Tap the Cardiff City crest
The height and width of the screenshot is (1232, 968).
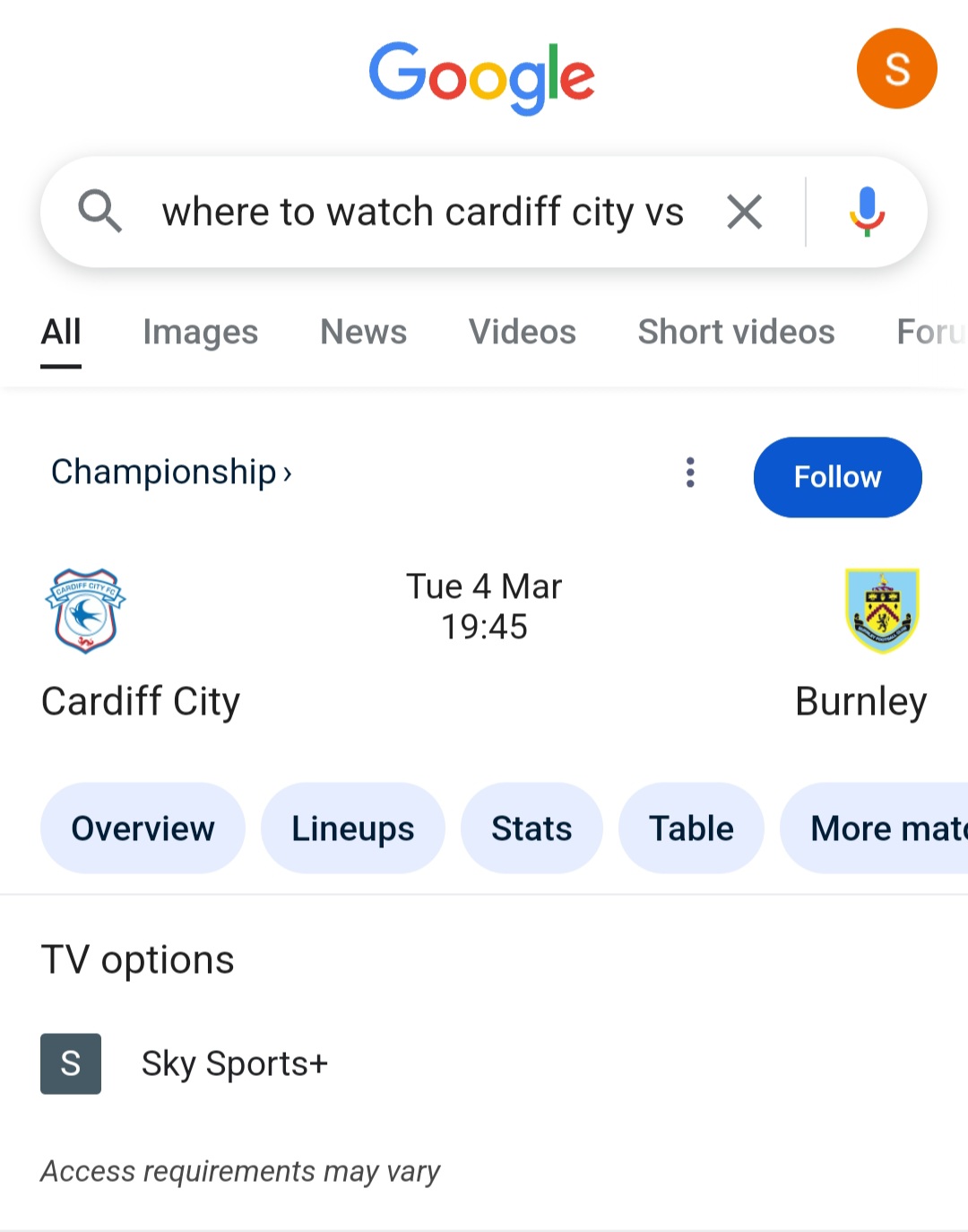[x=85, y=611]
